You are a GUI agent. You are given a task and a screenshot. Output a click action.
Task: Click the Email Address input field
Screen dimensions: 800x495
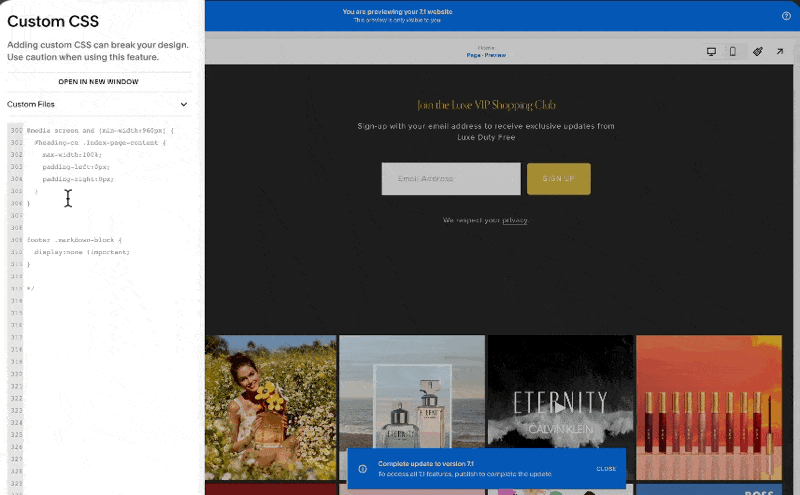pos(451,179)
